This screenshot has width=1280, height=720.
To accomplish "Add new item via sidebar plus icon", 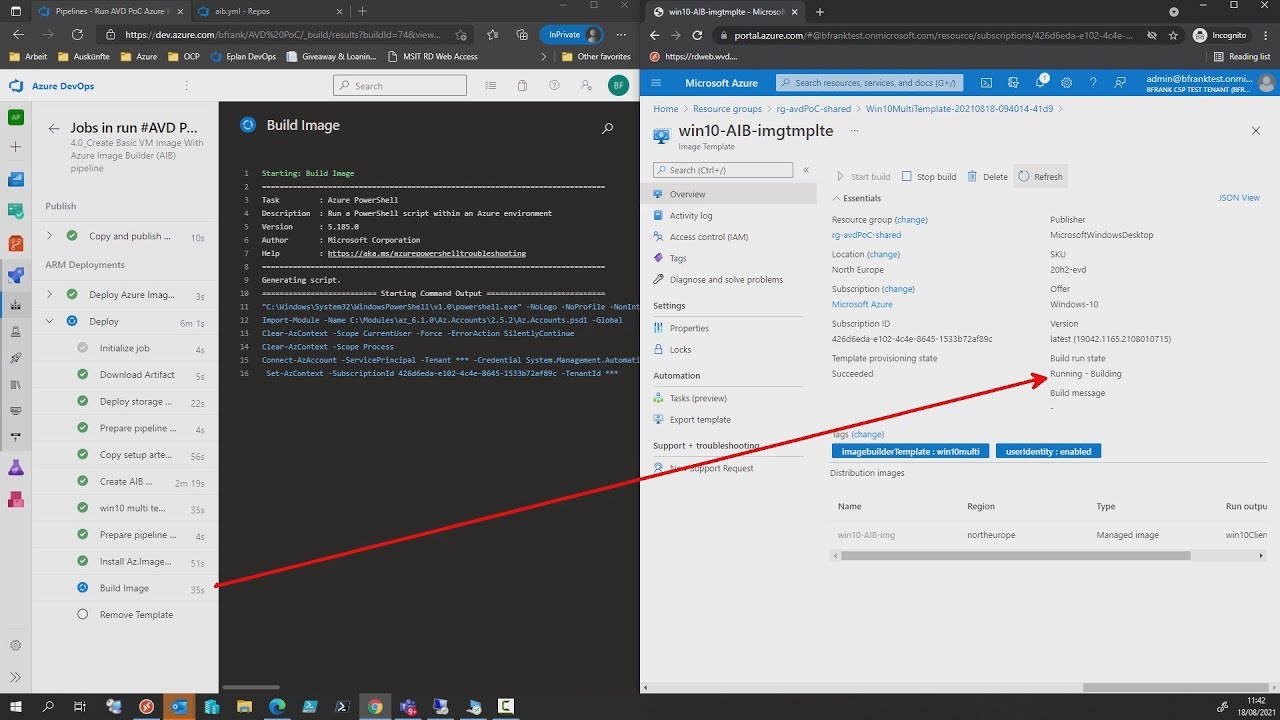I will [x=16, y=147].
